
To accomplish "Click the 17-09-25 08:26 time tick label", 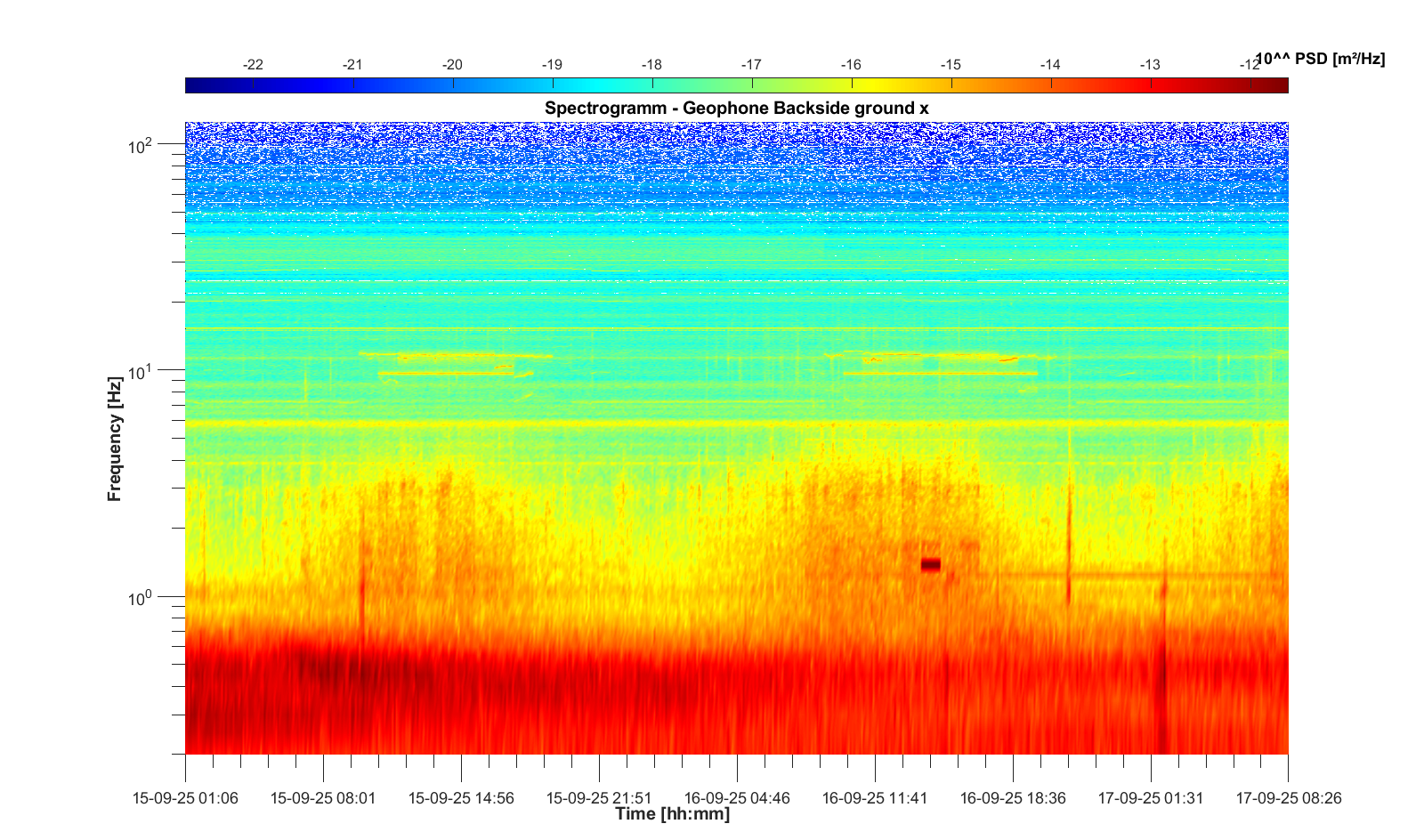I will [1288, 798].
